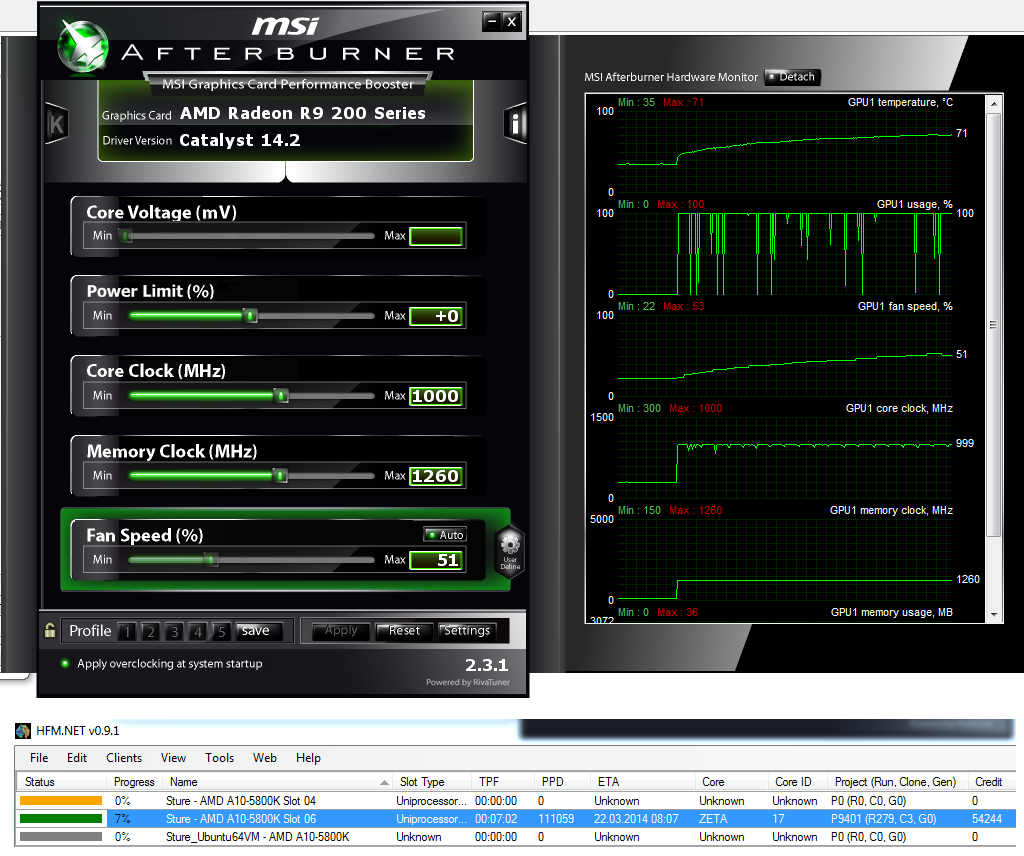Click the Fan Speed slider handle

pos(210,560)
